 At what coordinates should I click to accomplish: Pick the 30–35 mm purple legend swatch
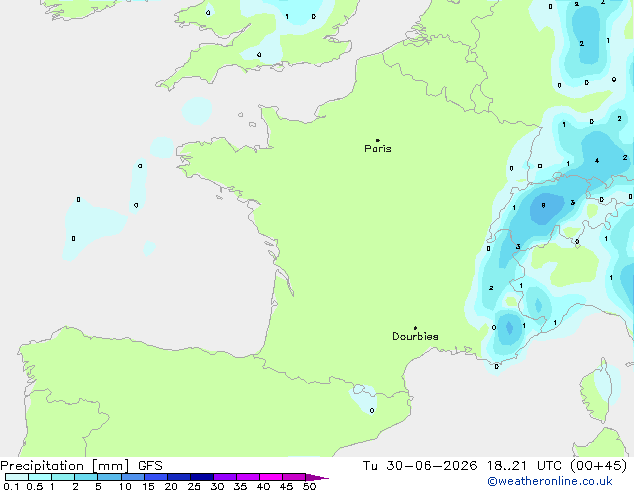[224, 477]
